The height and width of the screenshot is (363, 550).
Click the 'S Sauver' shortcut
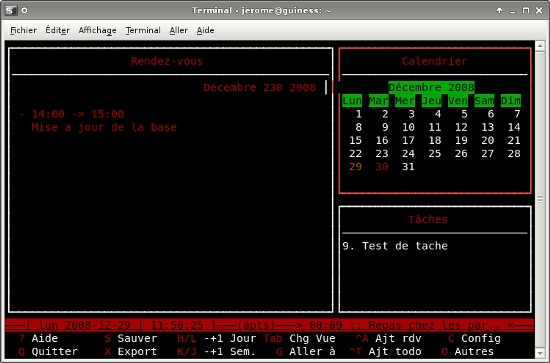click(x=130, y=338)
